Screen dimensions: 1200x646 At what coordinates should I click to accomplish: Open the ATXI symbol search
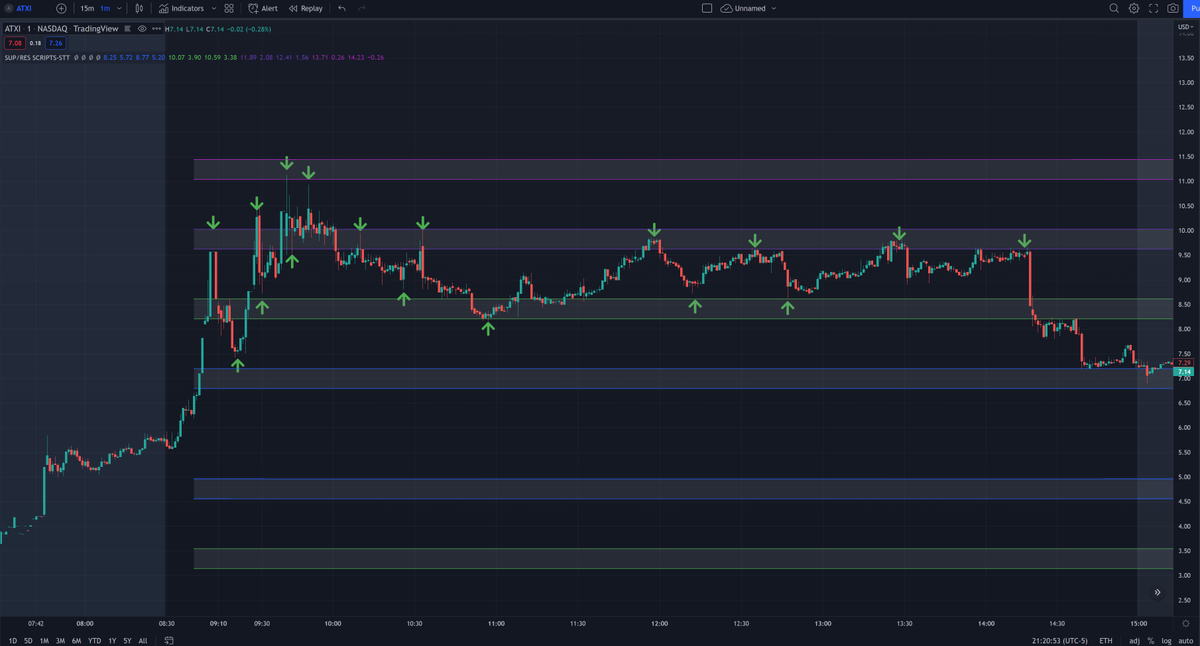[x=19, y=8]
